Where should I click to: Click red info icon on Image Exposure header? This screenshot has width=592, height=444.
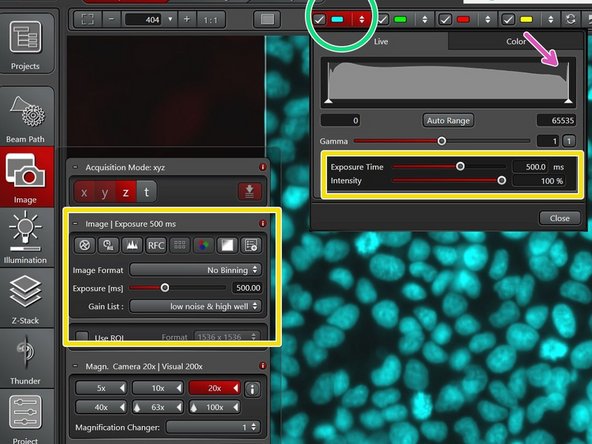point(262,224)
